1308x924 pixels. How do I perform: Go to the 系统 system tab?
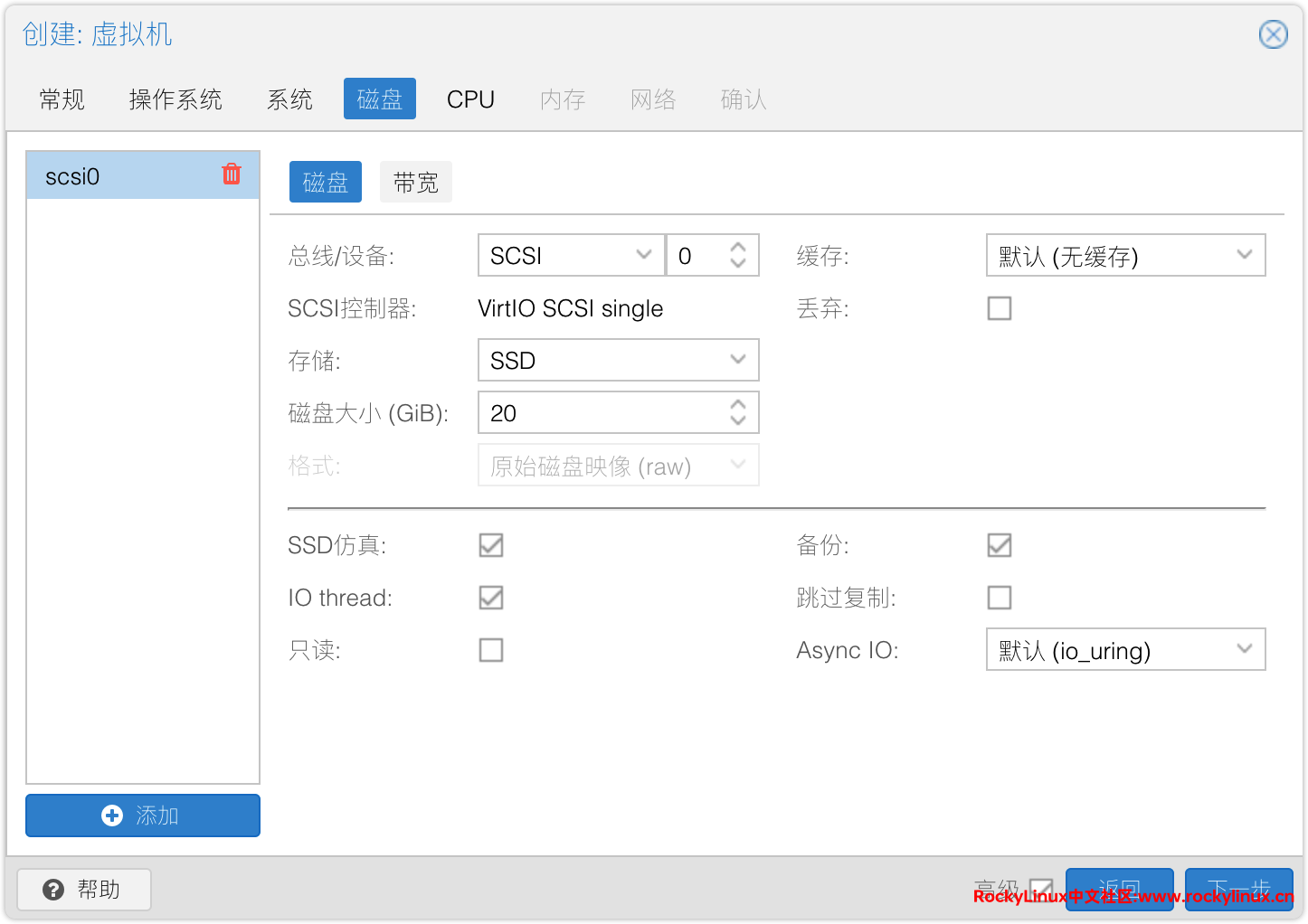point(289,99)
